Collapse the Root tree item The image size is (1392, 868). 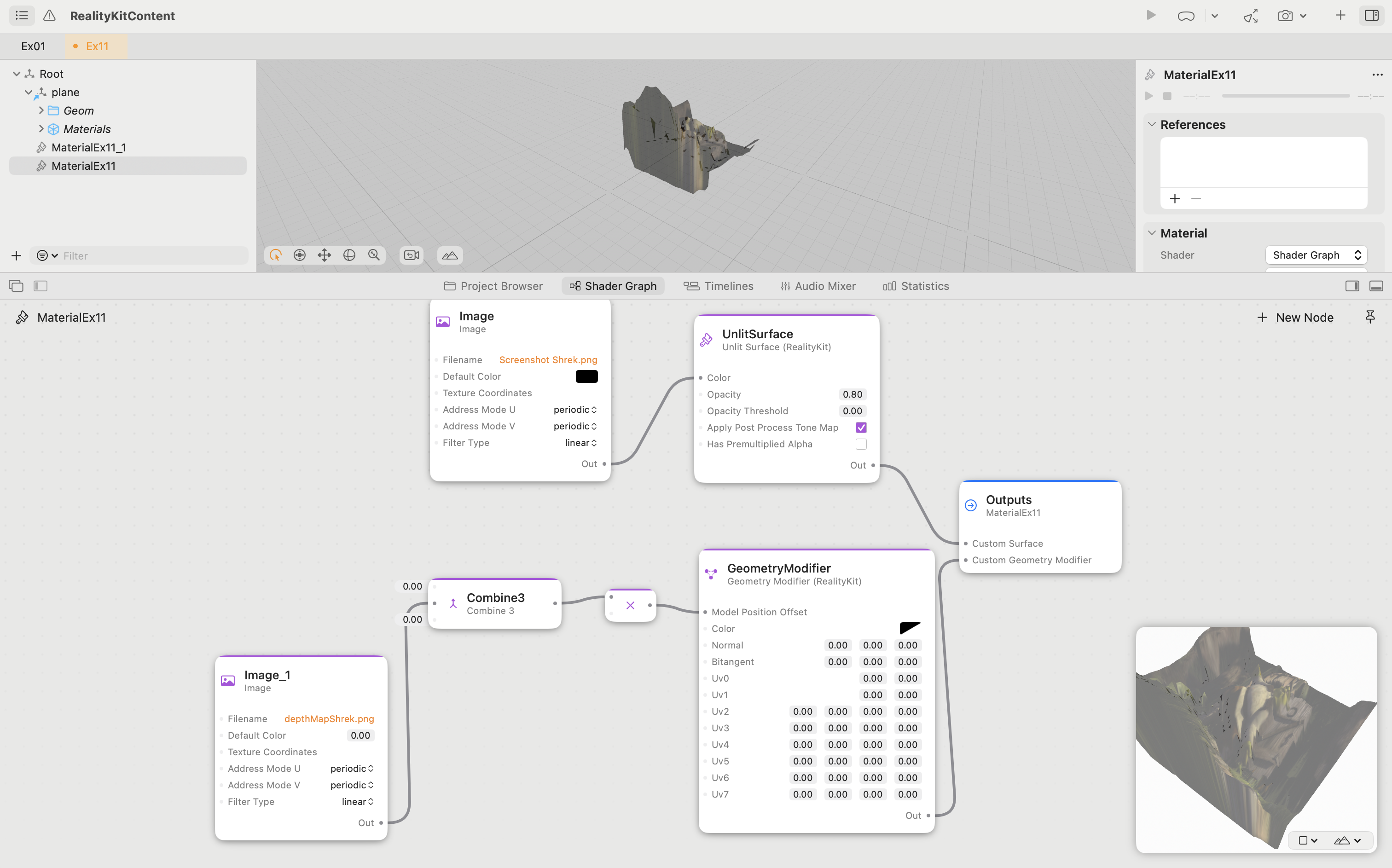tap(17, 74)
